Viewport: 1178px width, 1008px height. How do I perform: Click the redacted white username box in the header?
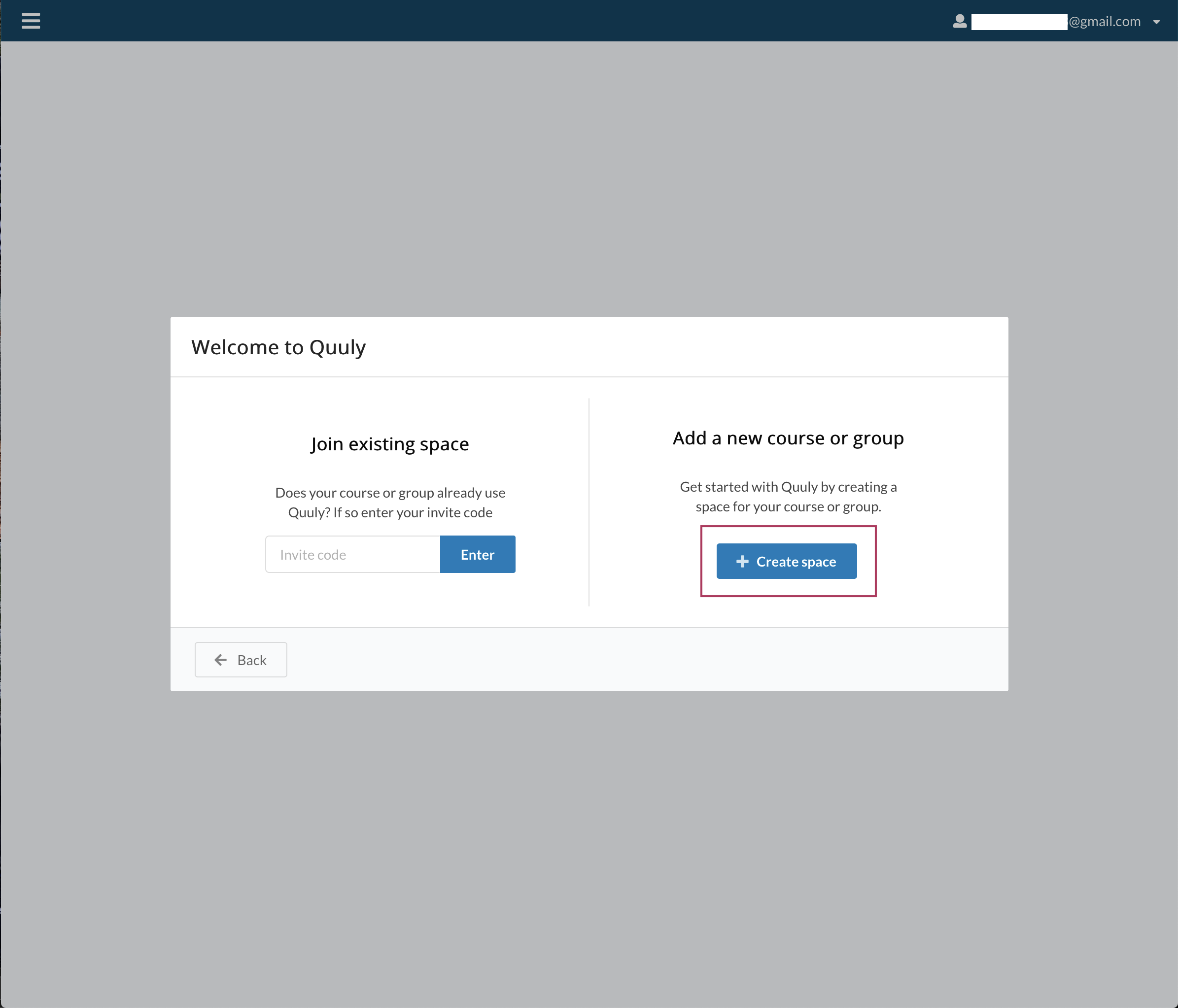click(1019, 22)
